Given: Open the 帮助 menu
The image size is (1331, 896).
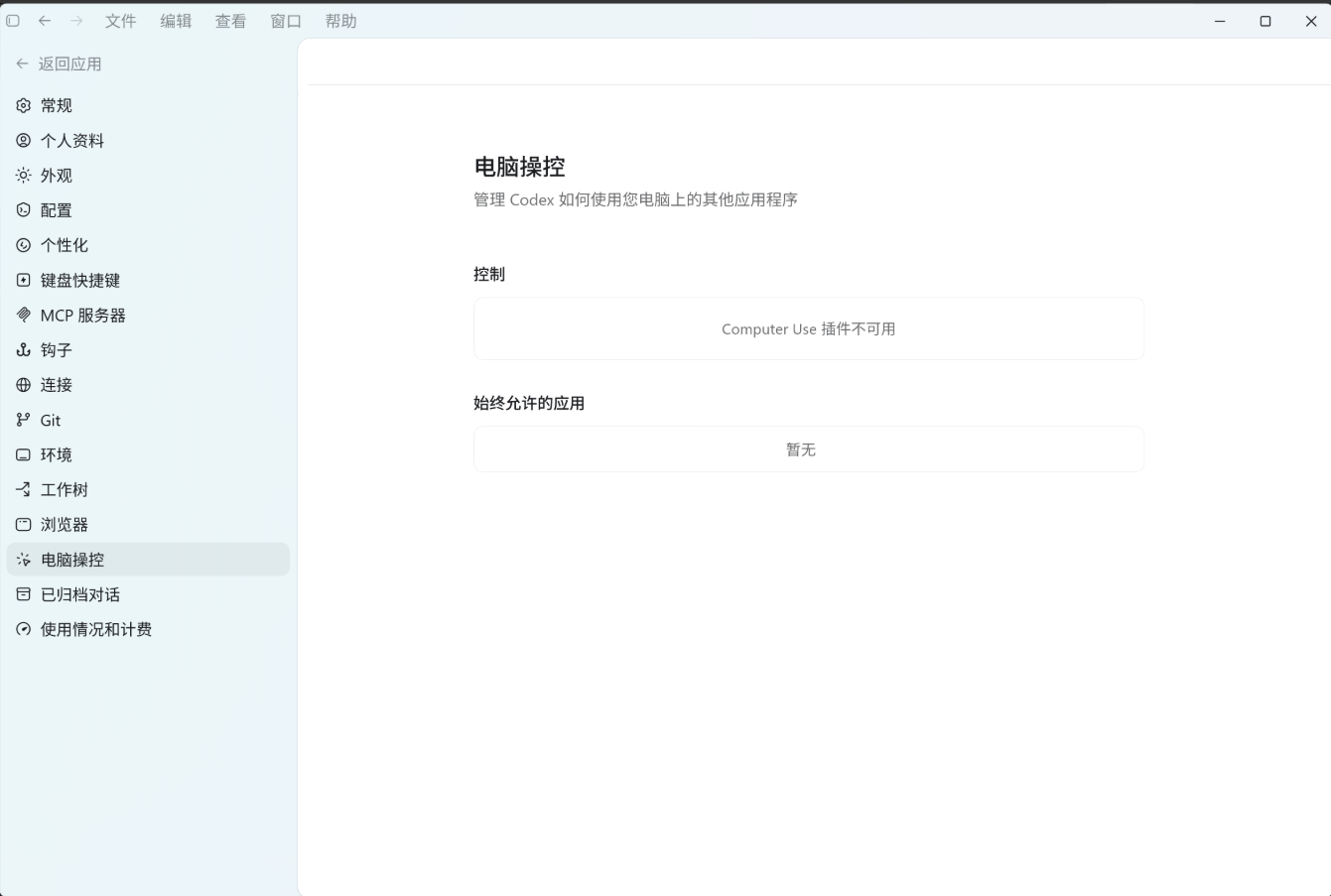Looking at the screenshot, I should pos(340,21).
